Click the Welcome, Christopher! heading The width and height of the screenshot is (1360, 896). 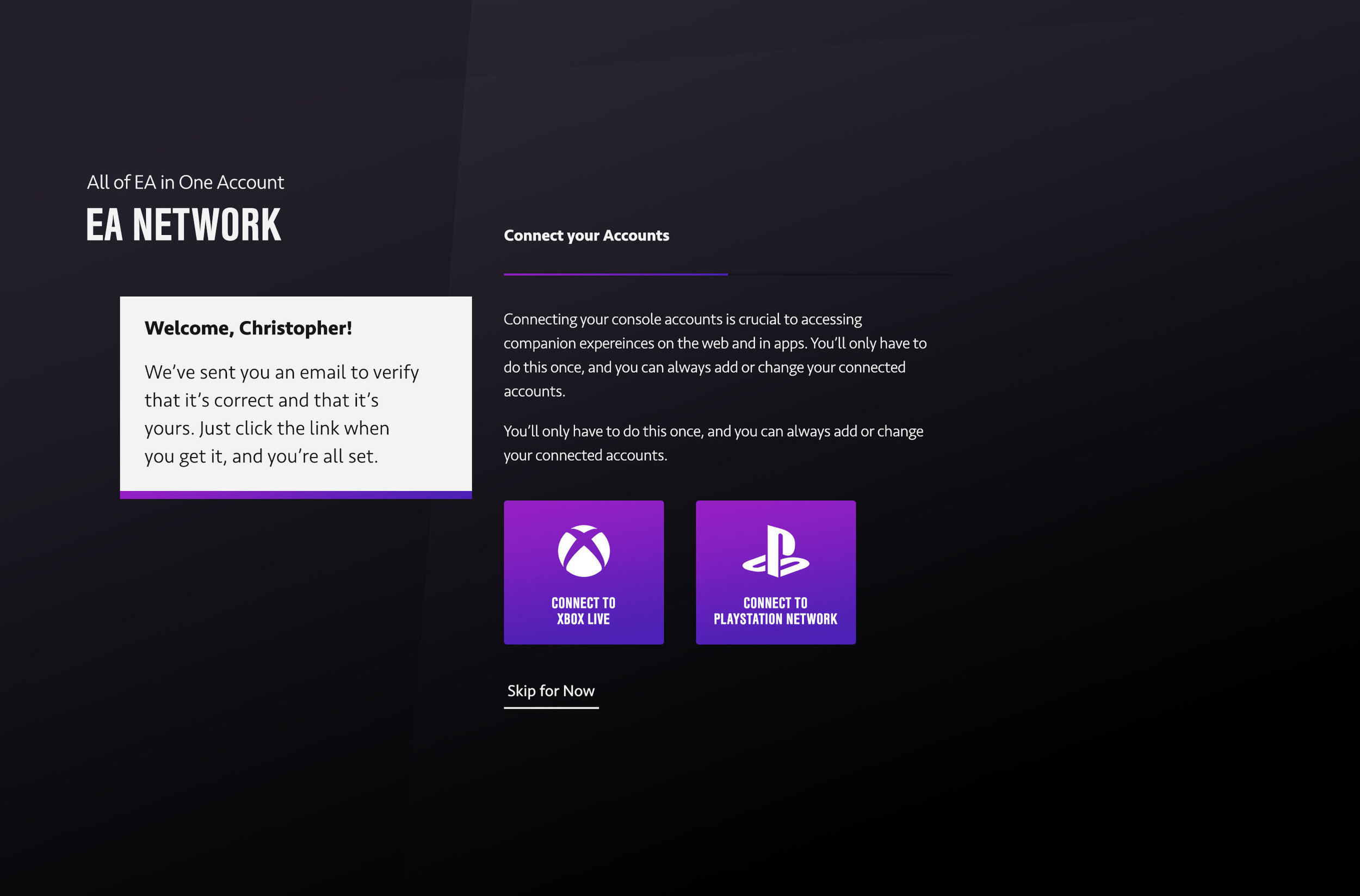point(248,328)
